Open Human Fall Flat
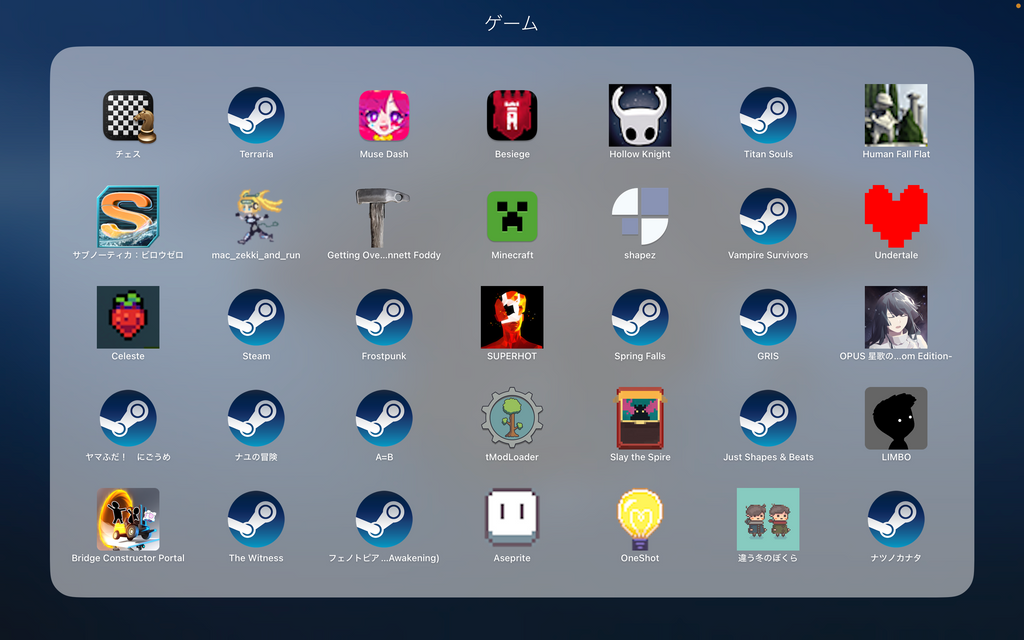 (896, 115)
